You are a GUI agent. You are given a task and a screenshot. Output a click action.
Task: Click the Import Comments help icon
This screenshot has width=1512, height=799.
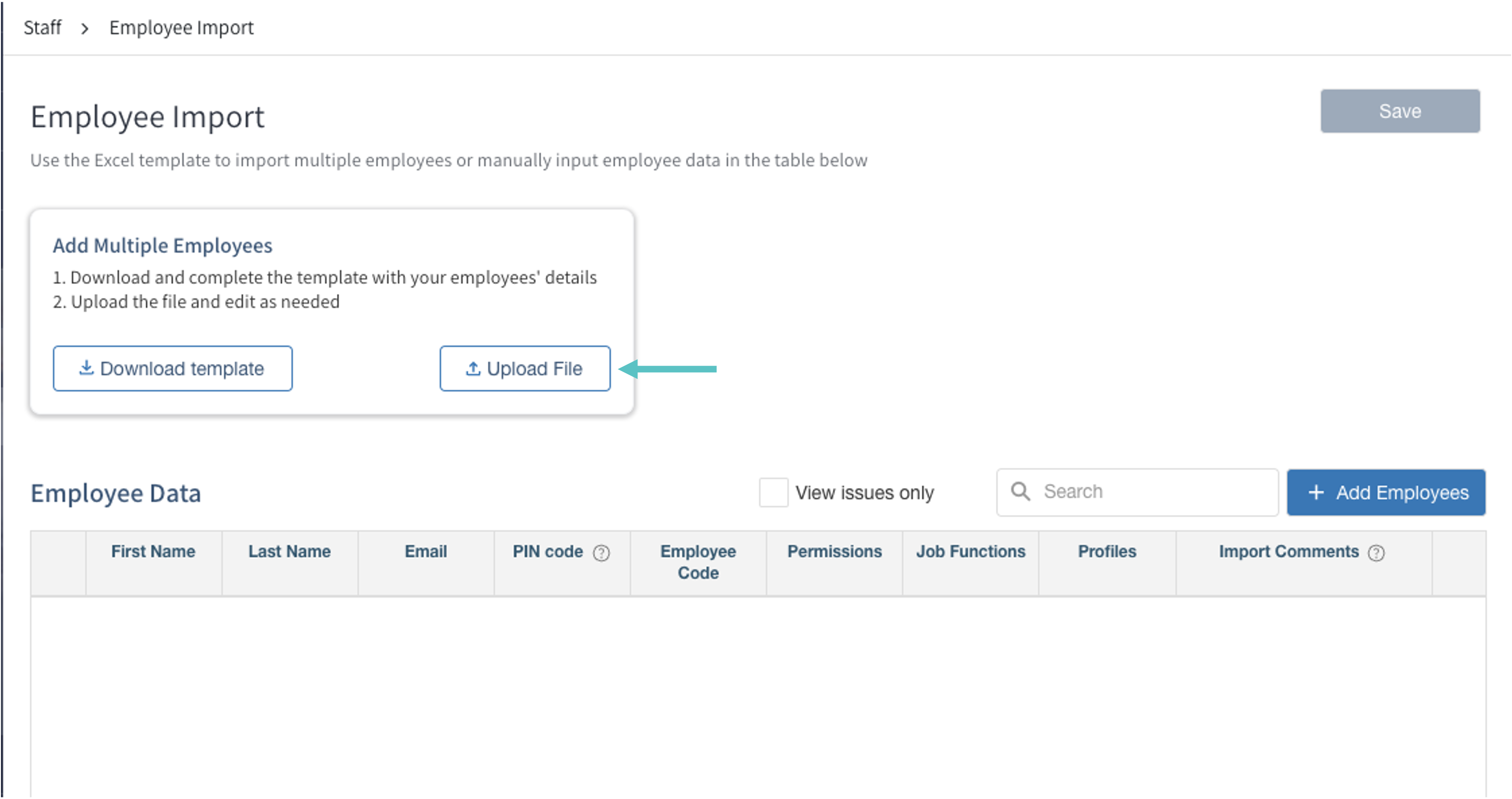1376,553
